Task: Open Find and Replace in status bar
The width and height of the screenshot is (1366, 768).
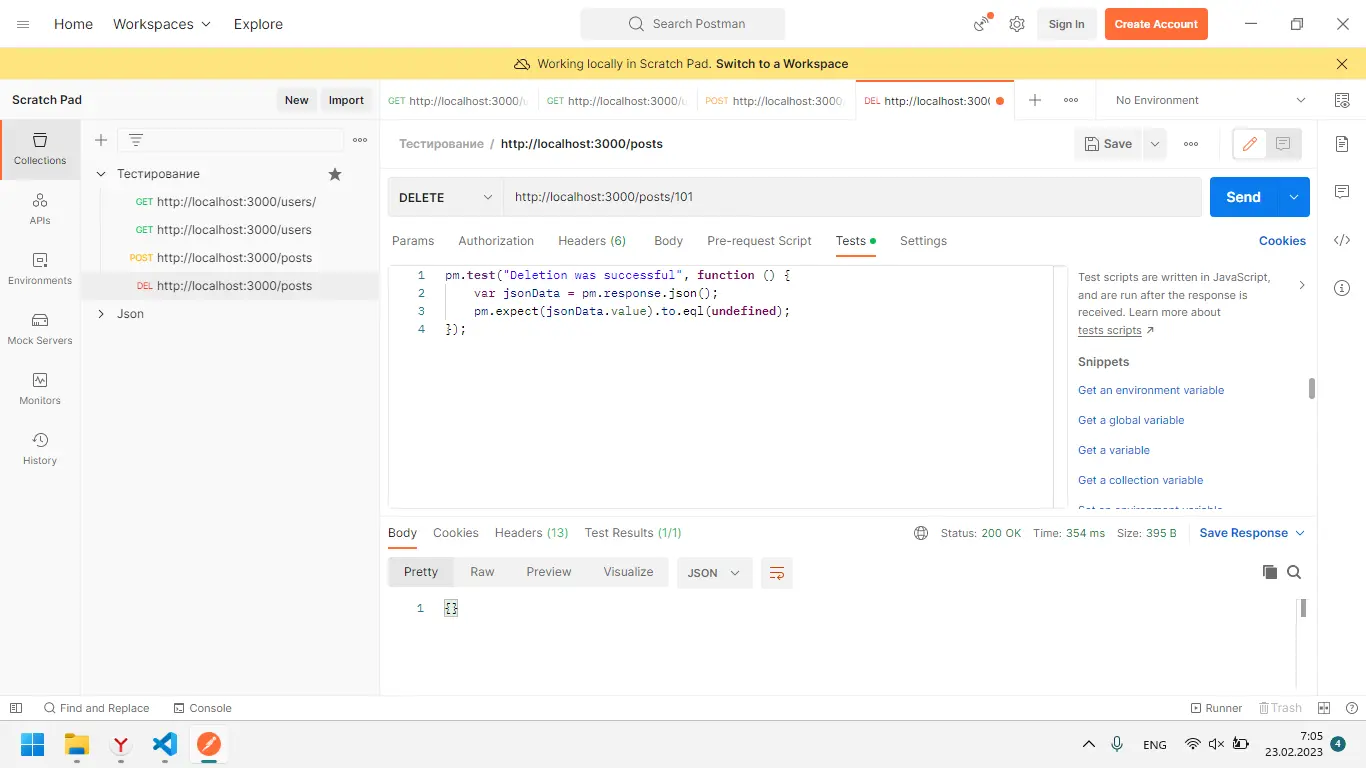Action: coord(96,708)
